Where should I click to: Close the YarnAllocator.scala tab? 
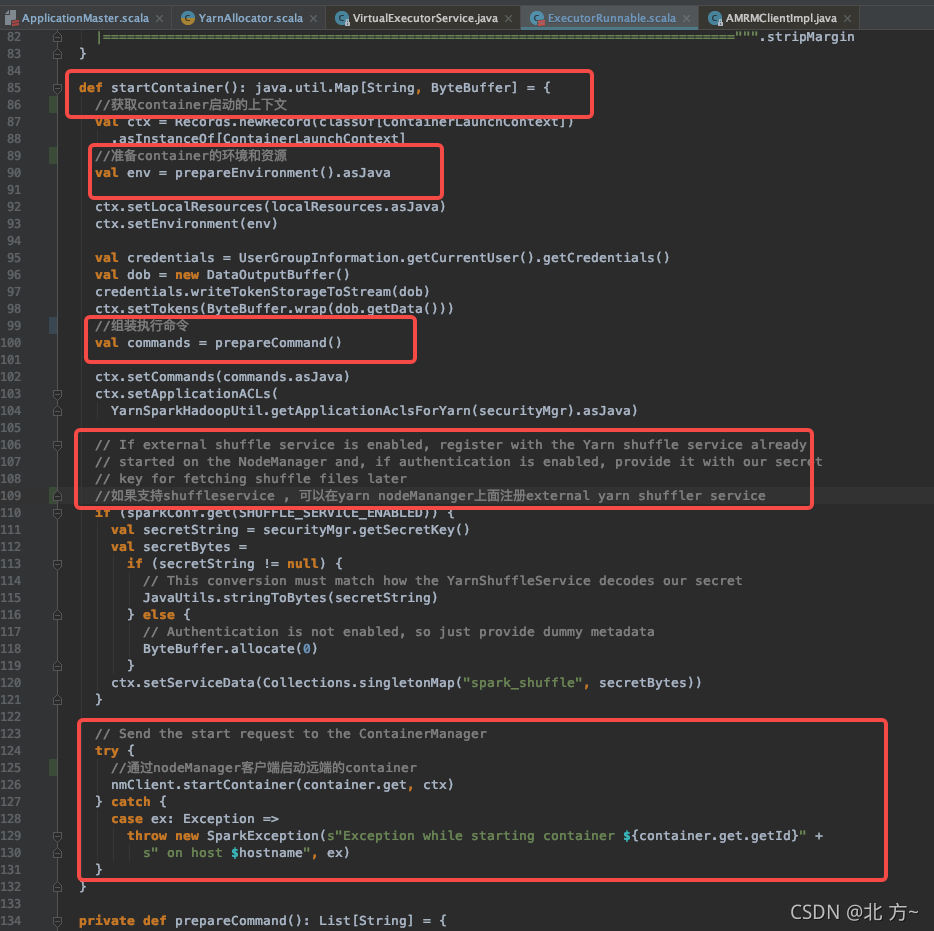point(313,18)
